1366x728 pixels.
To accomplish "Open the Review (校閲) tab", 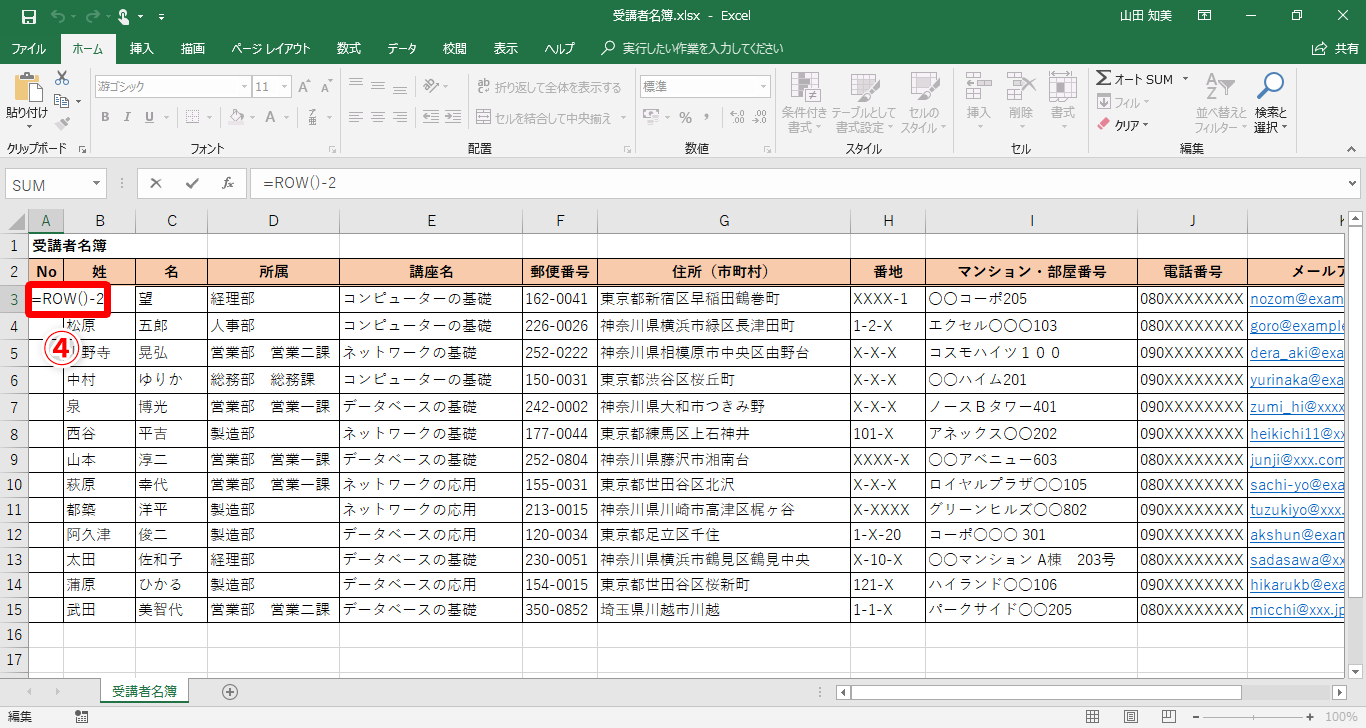I will tap(455, 48).
